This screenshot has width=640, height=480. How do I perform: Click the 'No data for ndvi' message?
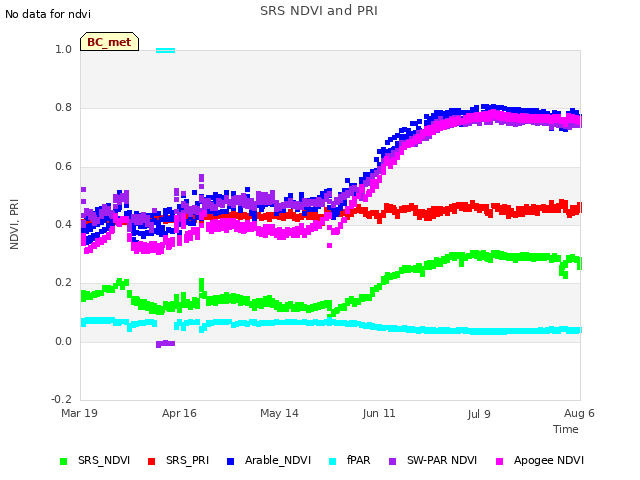point(48,14)
